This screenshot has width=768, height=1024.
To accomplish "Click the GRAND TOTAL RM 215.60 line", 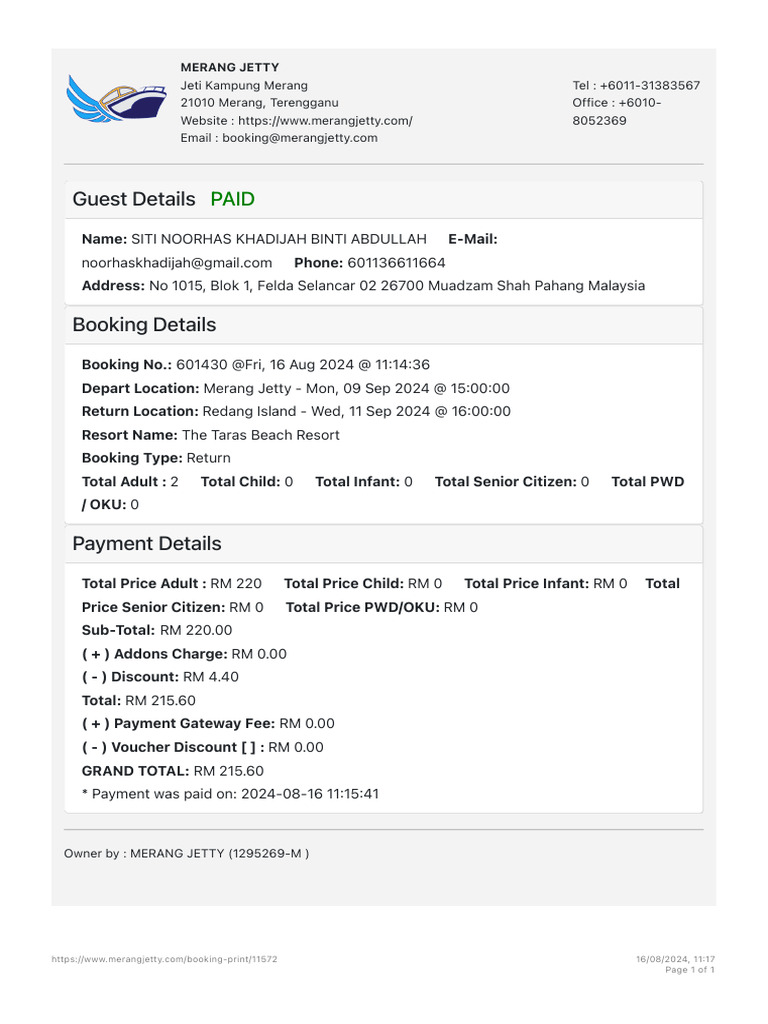I will click(172, 770).
